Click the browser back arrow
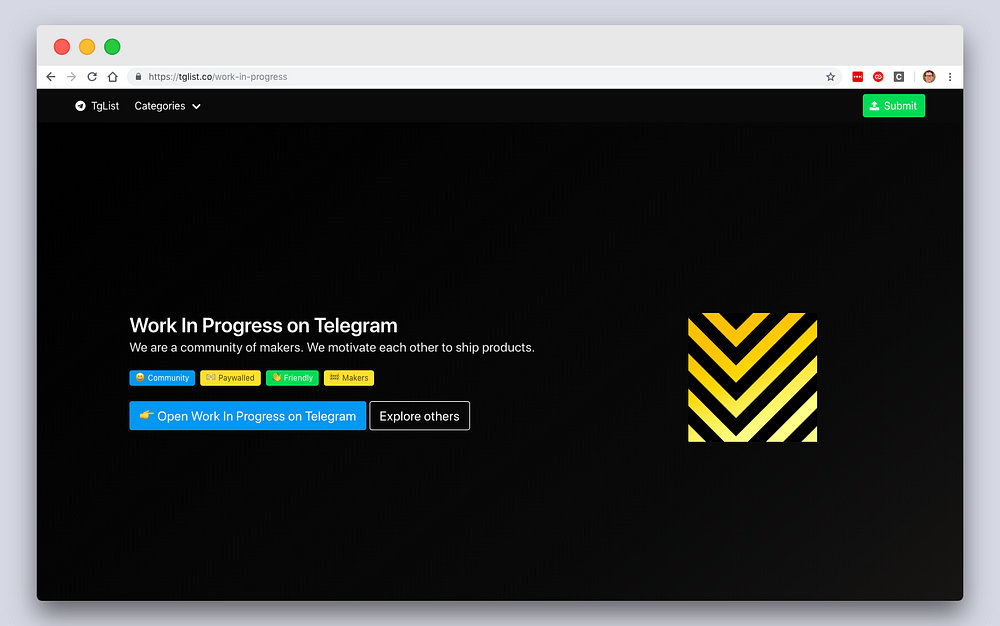The height and width of the screenshot is (626, 1000). point(51,76)
